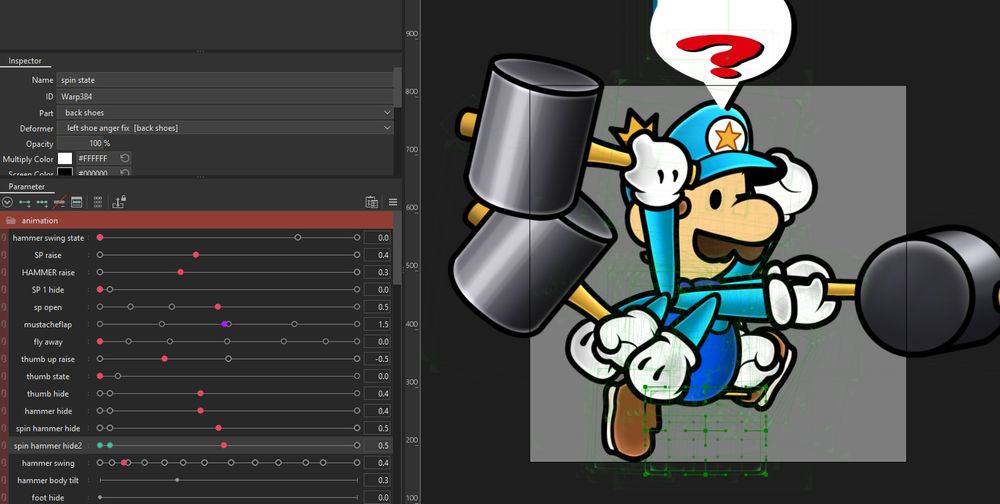Click the clipboard icon in parameter toolbar
1000x504 pixels.
[x=371, y=202]
